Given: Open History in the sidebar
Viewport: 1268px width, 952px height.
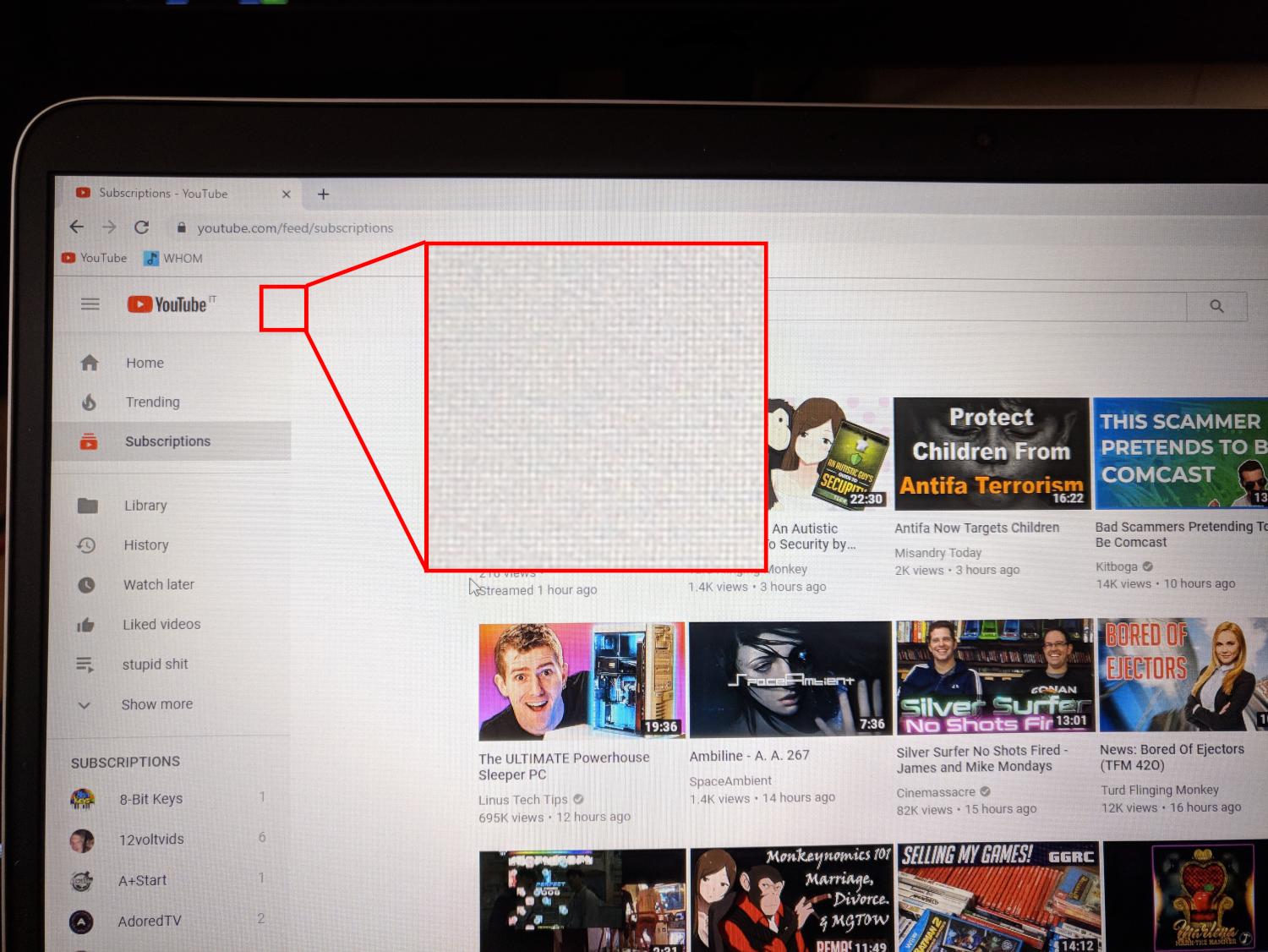Looking at the screenshot, I should (x=145, y=545).
